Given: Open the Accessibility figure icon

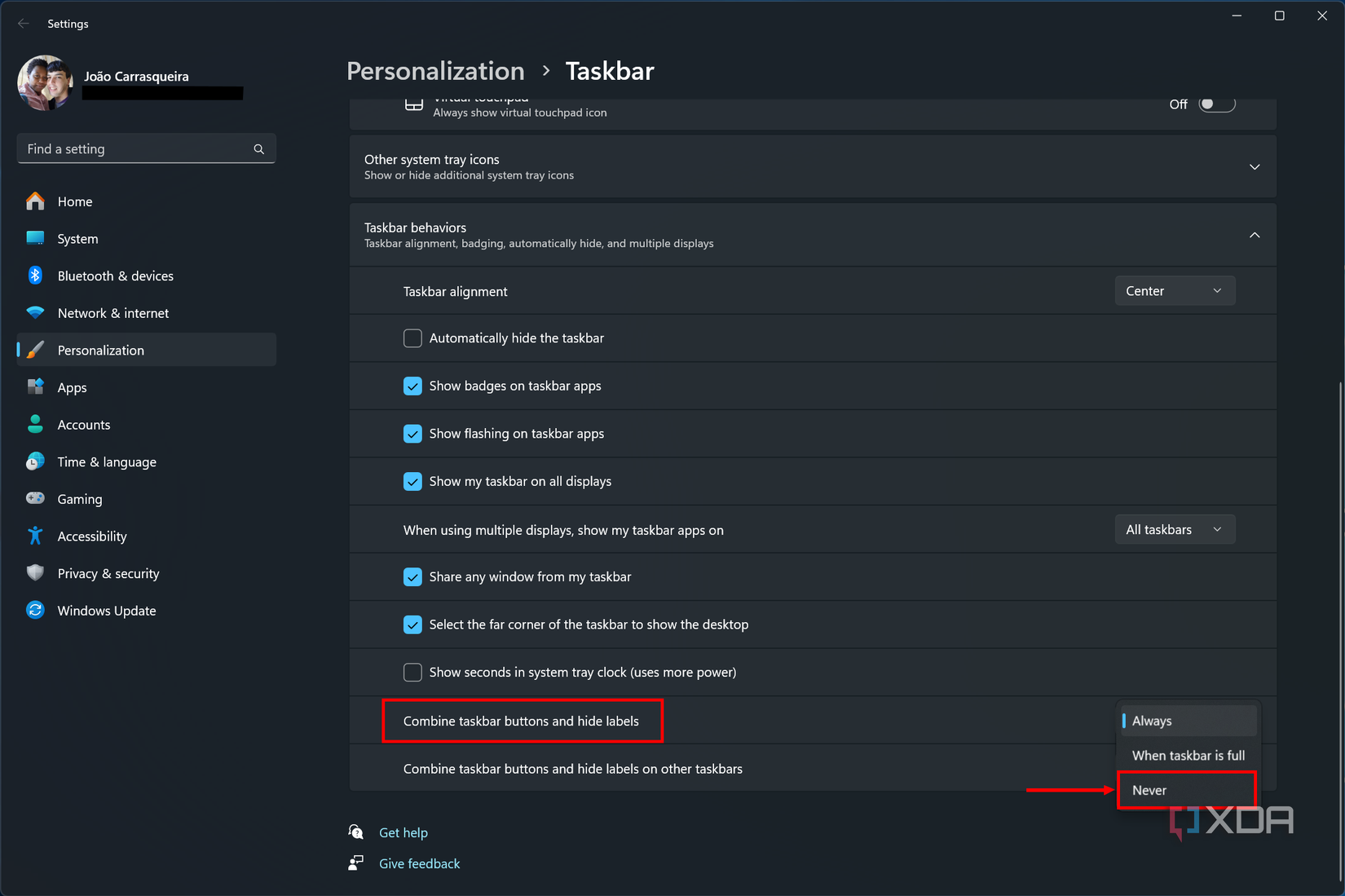Looking at the screenshot, I should (35, 536).
